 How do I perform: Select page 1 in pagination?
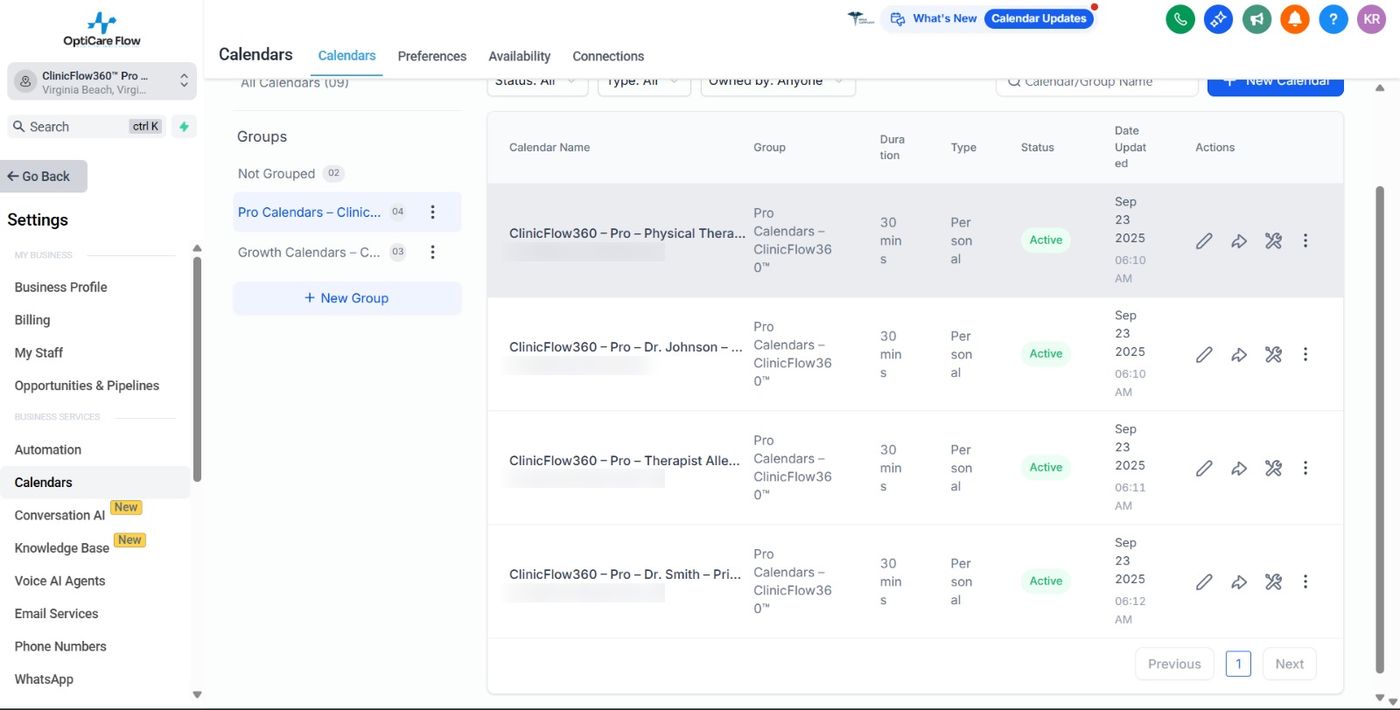click(x=1238, y=664)
